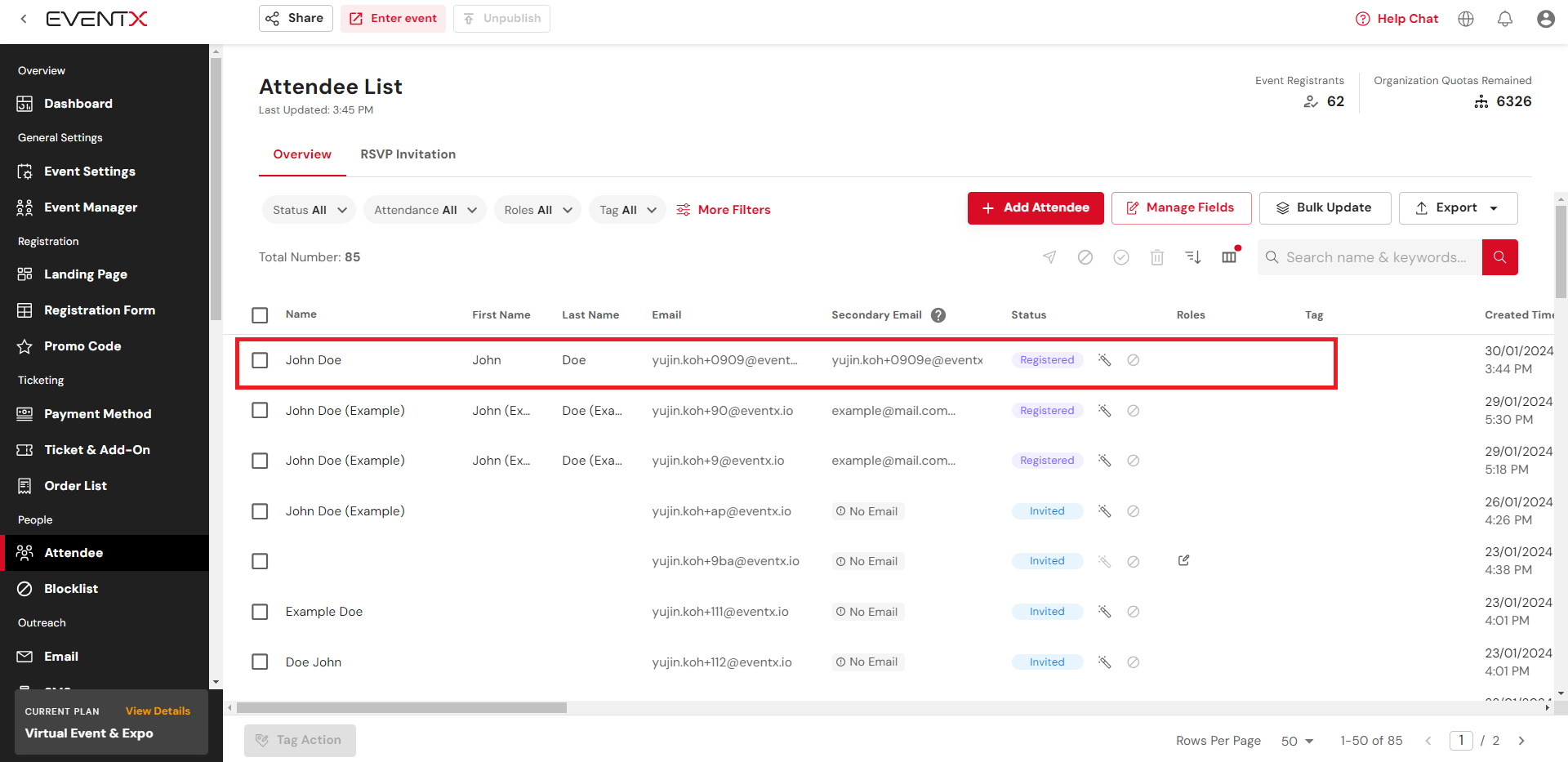Select checkbox for Doe John row
Image resolution: width=1568 pixels, height=762 pixels.
(260, 662)
